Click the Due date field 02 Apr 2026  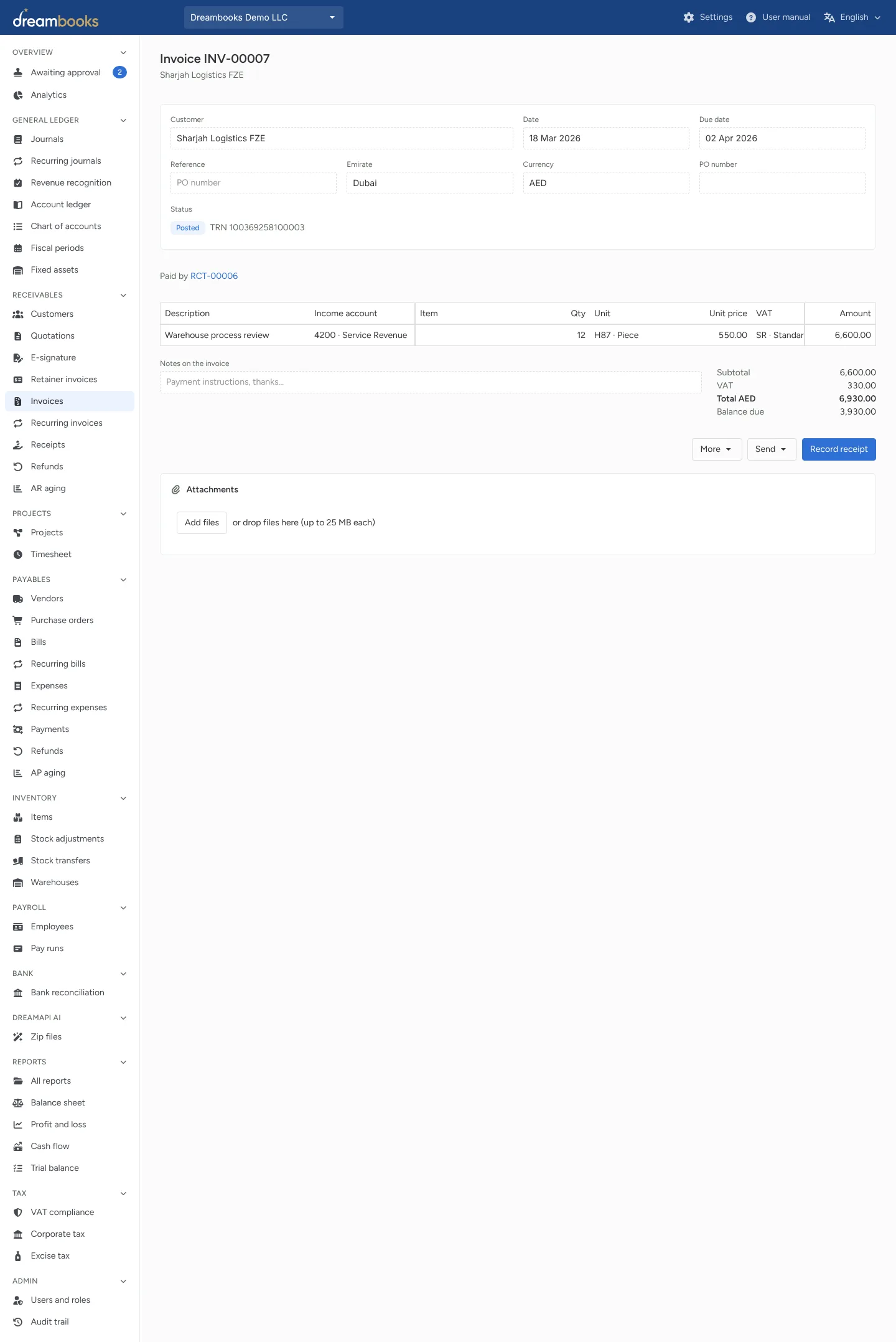(x=782, y=138)
